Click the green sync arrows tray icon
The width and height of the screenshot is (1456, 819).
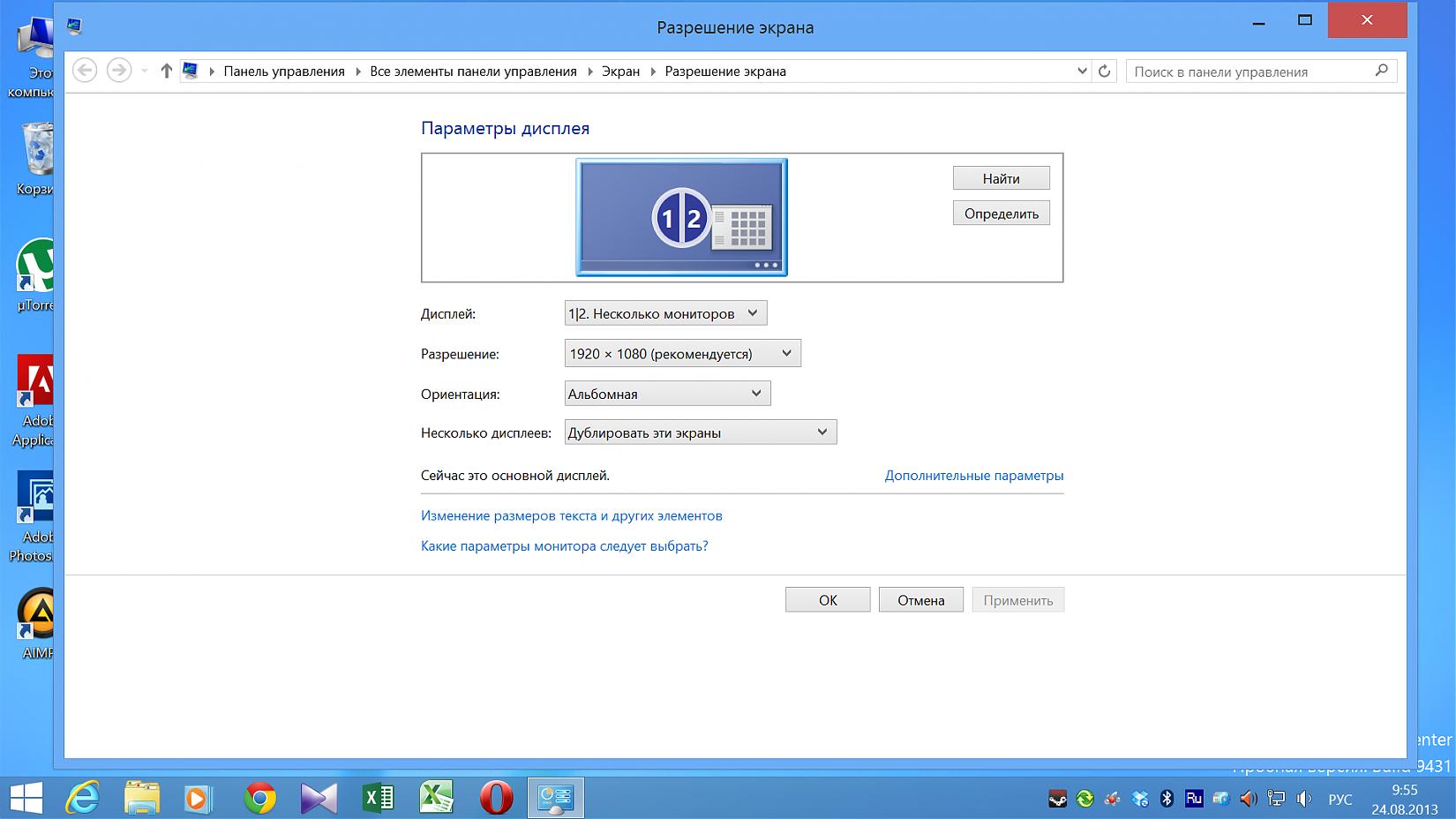pos(1084,800)
